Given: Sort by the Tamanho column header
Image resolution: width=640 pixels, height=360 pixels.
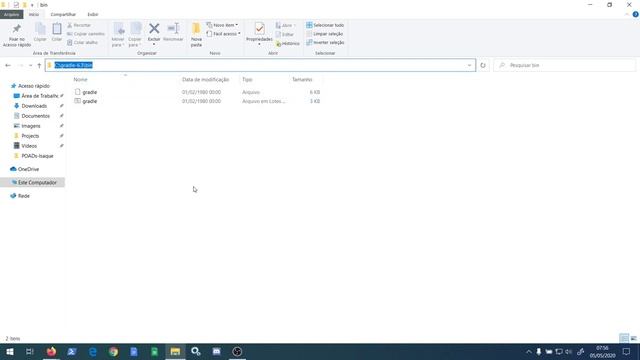Looking at the screenshot, I should pos(302,80).
